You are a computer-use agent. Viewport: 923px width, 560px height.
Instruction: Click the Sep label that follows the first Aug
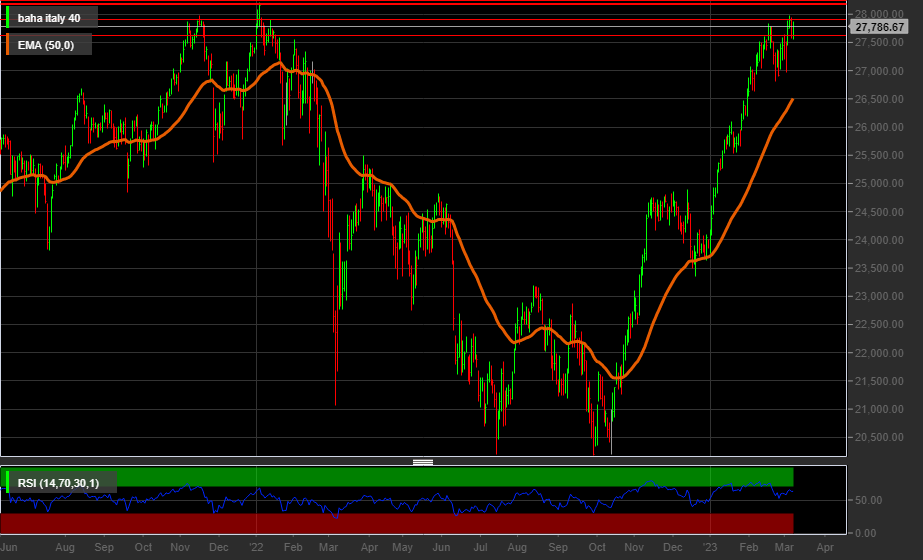pos(104,547)
